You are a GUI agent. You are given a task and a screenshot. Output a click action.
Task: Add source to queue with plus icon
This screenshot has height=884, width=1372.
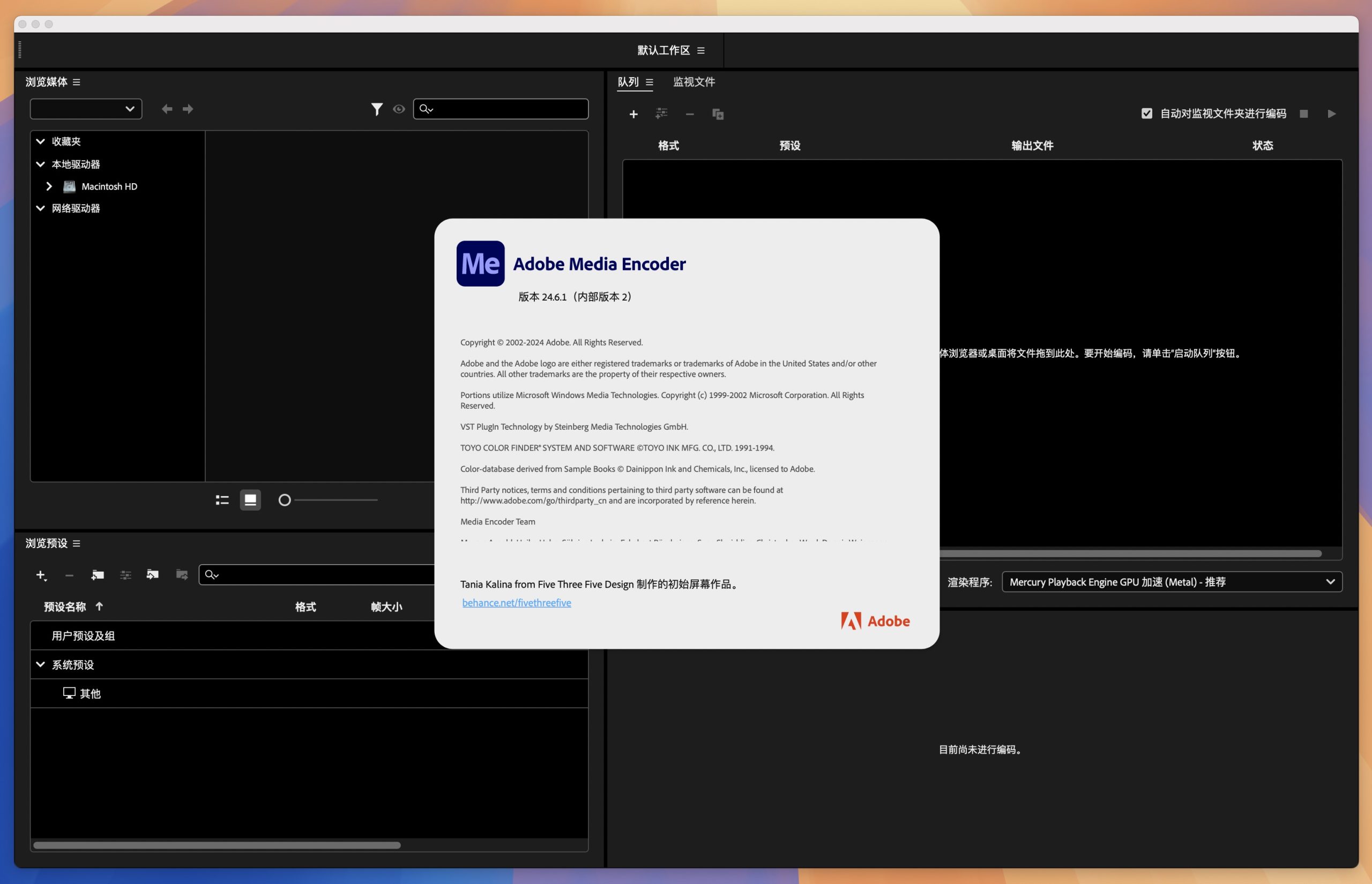pyautogui.click(x=633, y=114)
